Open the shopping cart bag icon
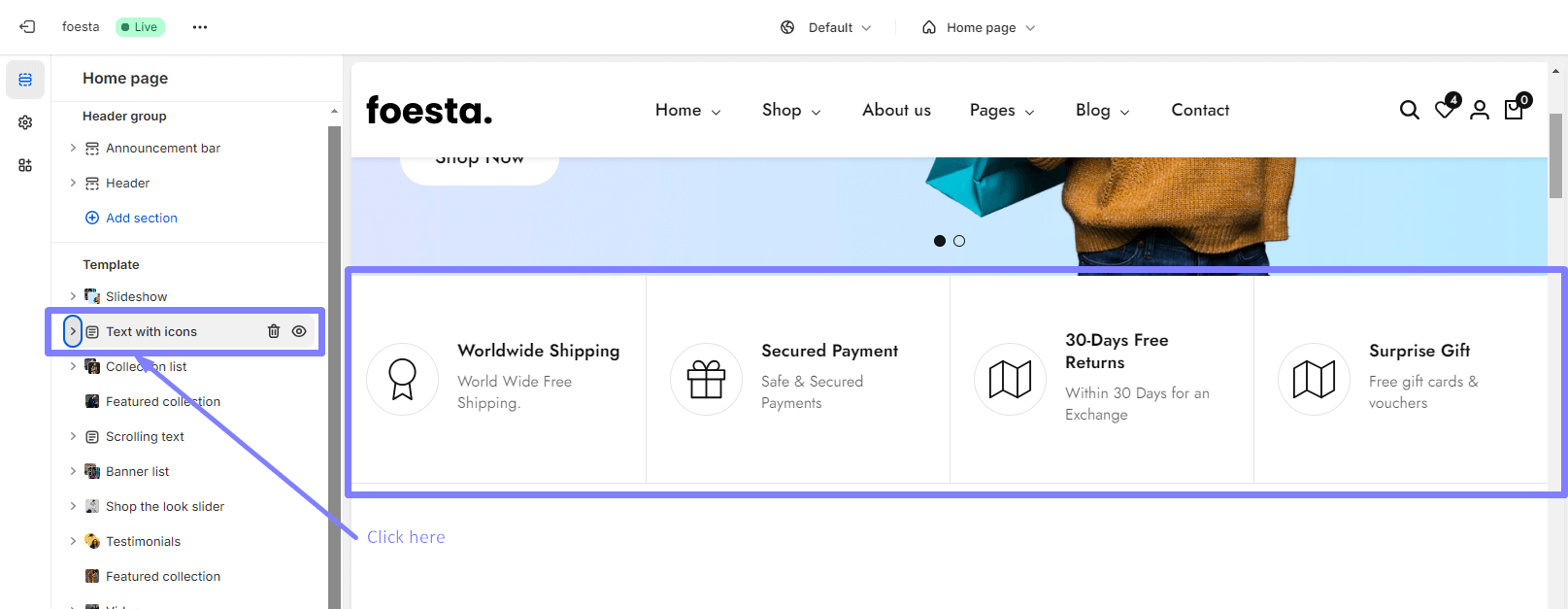Screen dimensions: 1568x609 (x=1514, y=110)
